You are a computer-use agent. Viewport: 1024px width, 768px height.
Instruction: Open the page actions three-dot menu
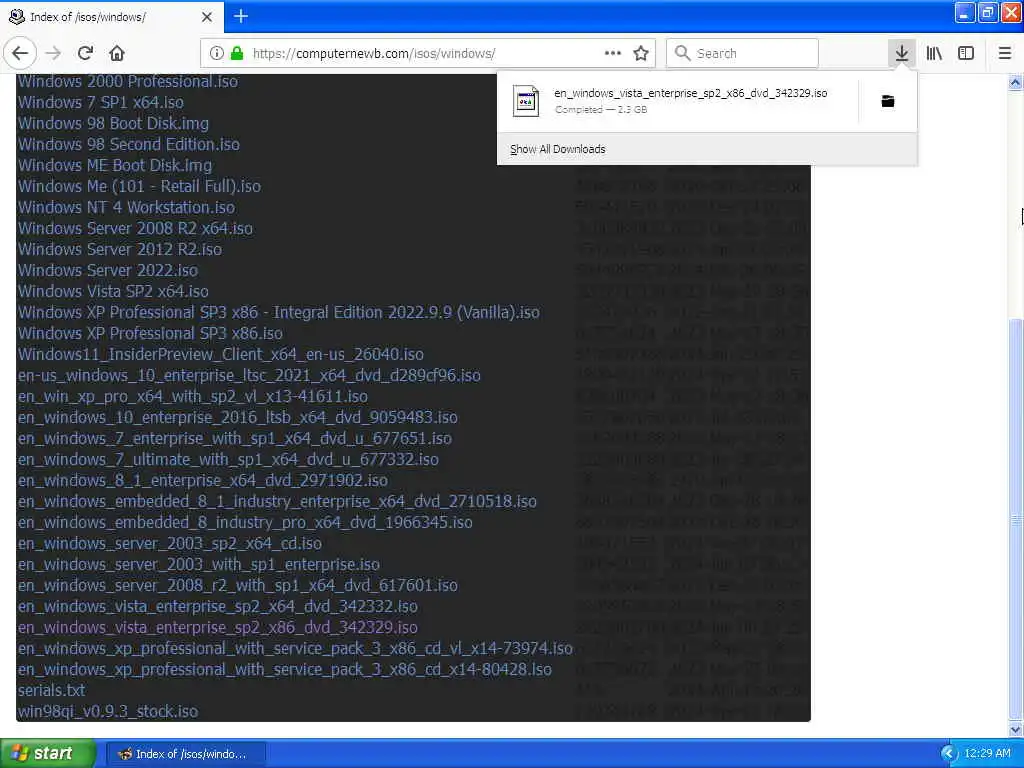[x=613, y=53]
